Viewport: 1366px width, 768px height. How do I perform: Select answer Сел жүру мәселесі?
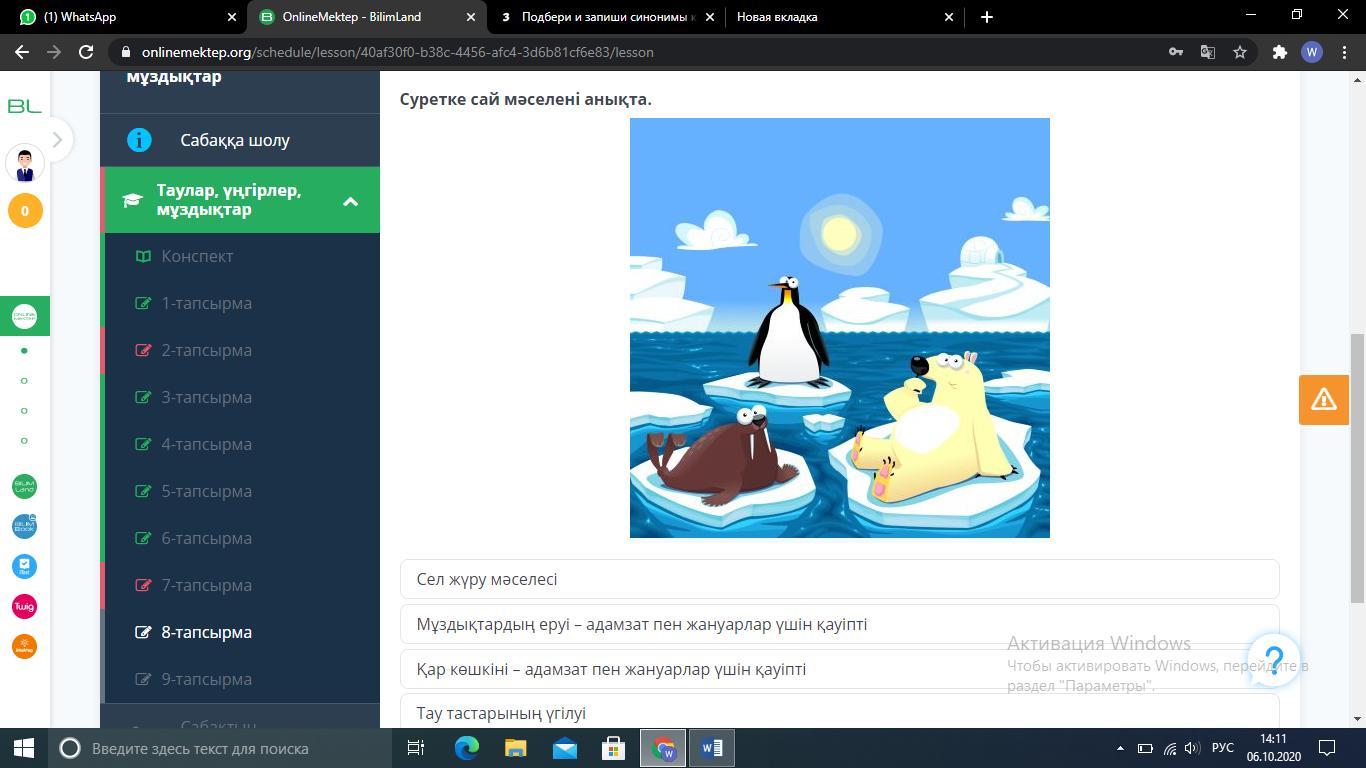[x=840, y=579]
